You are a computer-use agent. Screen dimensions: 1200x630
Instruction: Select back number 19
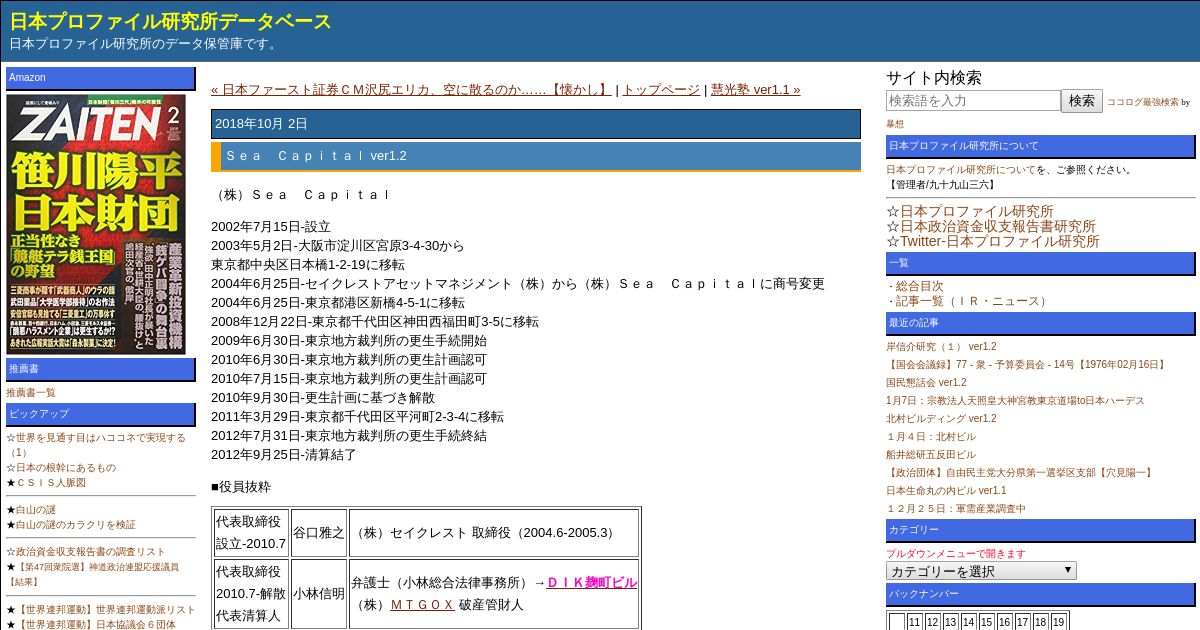(1058, 622)
